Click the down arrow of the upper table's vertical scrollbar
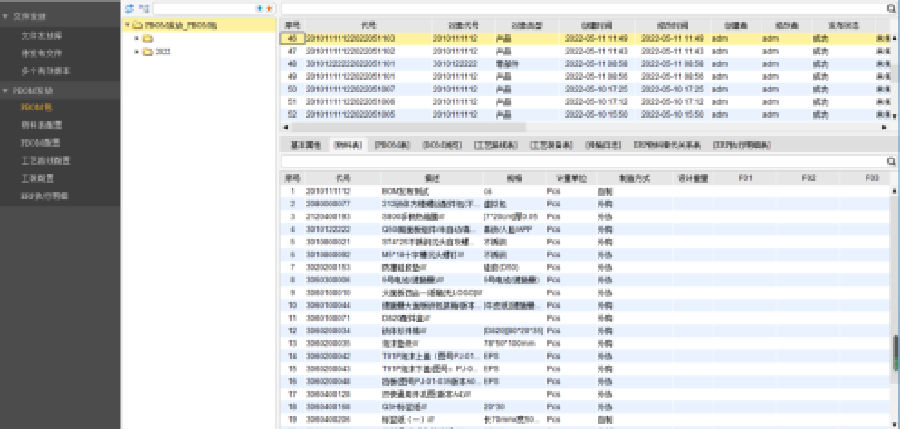Viewport: 900px width, 429px height. coord(894,117)
